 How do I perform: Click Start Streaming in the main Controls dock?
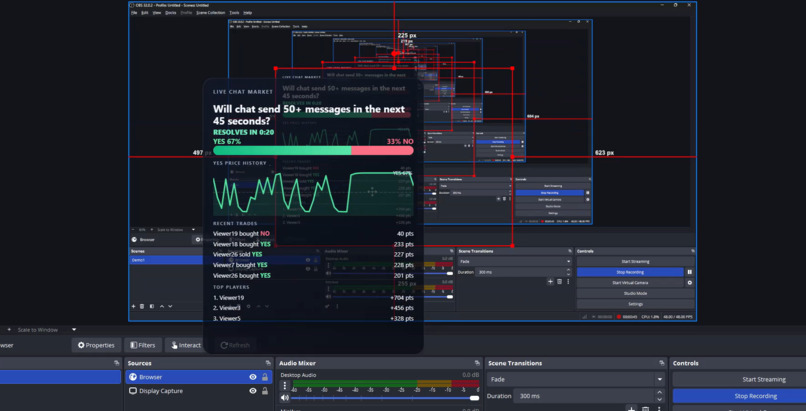click(x=739, y=380)
